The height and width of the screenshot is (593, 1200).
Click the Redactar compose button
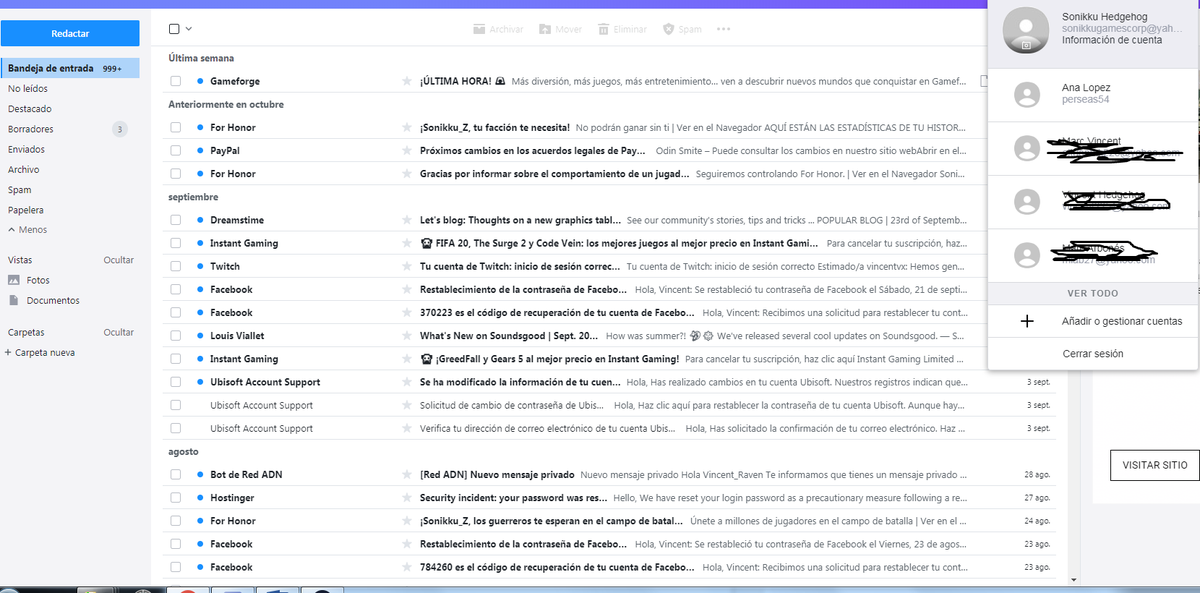tap(70, 33)
